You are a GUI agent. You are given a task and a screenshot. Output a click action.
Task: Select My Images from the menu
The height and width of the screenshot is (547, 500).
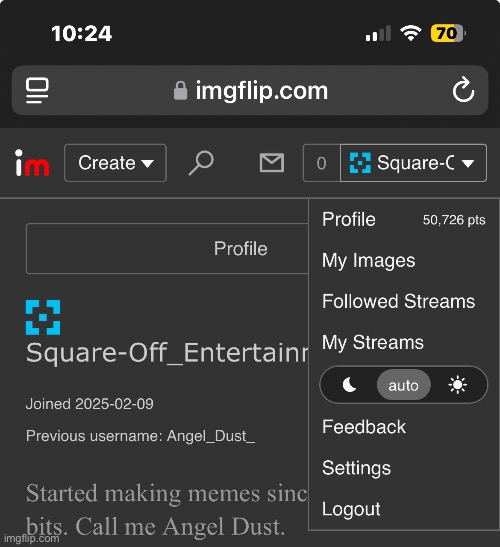368,261
